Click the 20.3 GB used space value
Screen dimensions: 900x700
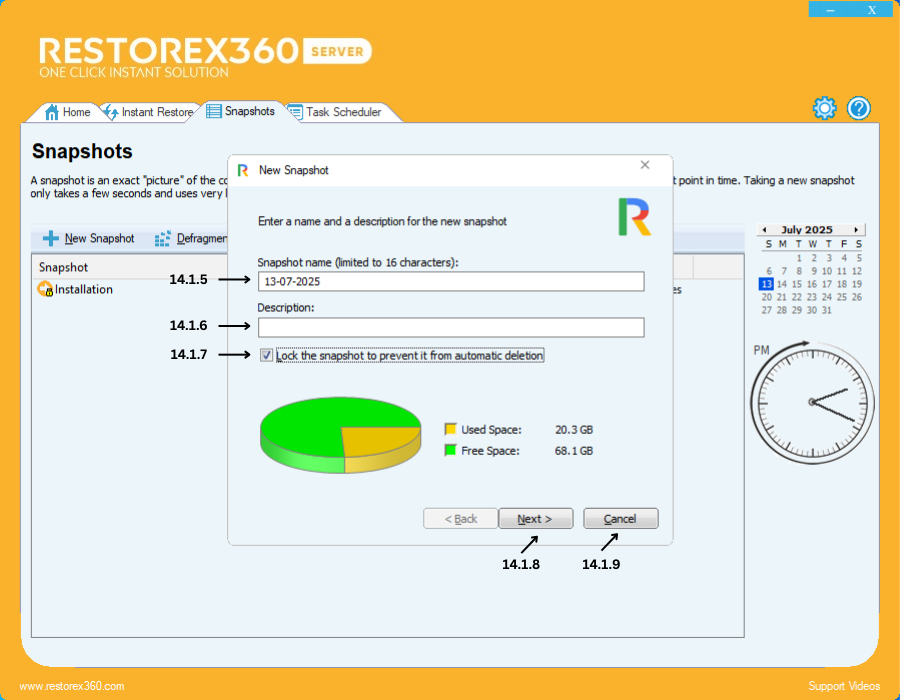574,430
